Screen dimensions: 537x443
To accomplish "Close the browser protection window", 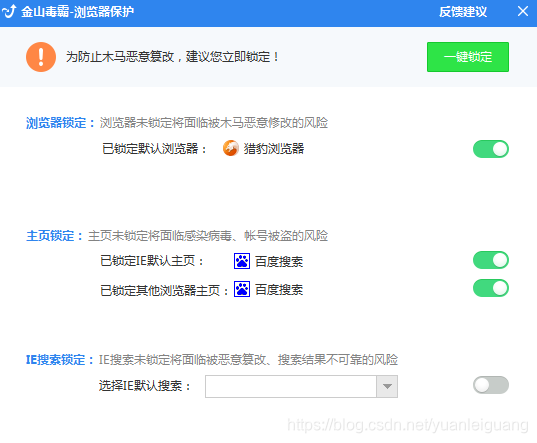I will point(523,11).
